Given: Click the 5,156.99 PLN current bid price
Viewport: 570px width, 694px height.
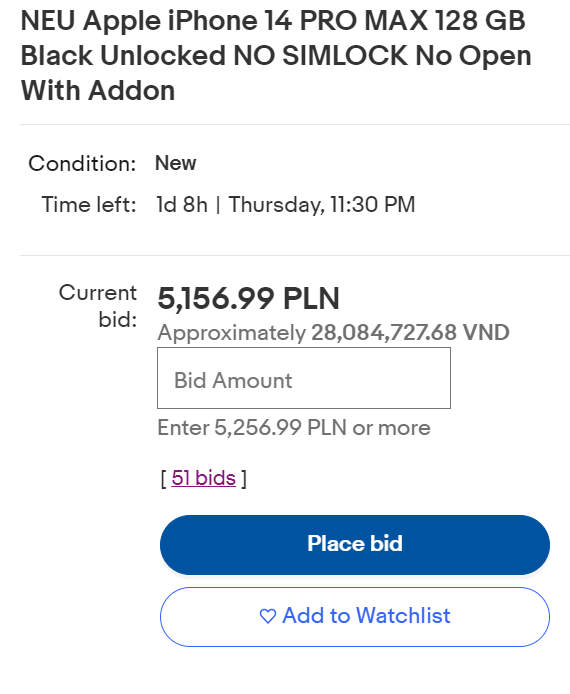Looking at the screenshot, I should [x=249, y=298].
